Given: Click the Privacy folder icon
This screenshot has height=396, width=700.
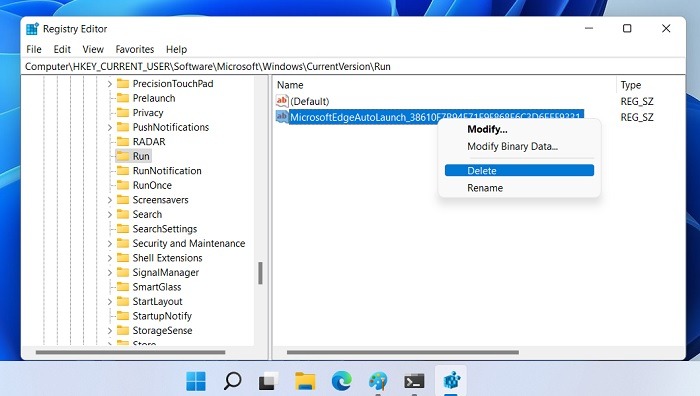Looking at the screenshot, I should [123, 113].
